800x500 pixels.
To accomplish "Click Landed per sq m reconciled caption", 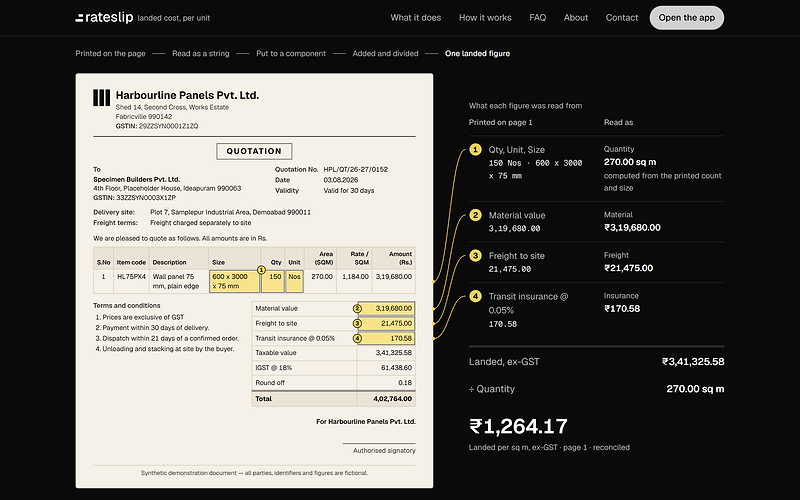I will (549, 447).
